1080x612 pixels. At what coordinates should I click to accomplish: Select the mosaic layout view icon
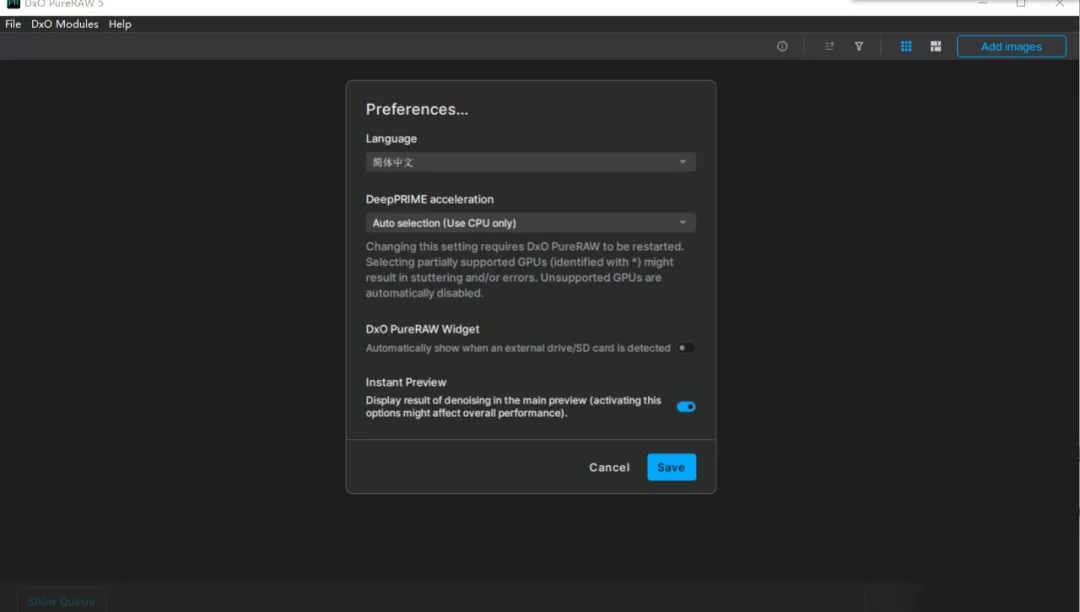pos(935,46)
